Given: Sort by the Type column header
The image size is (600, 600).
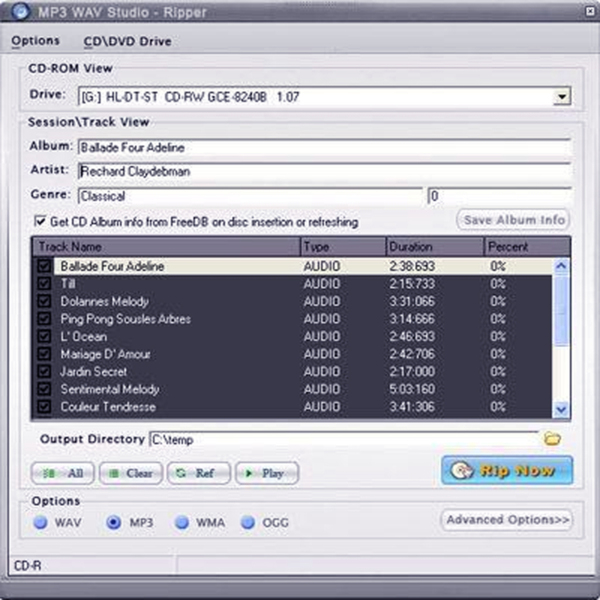Looking at the screenshot, I should coord(343,247).
